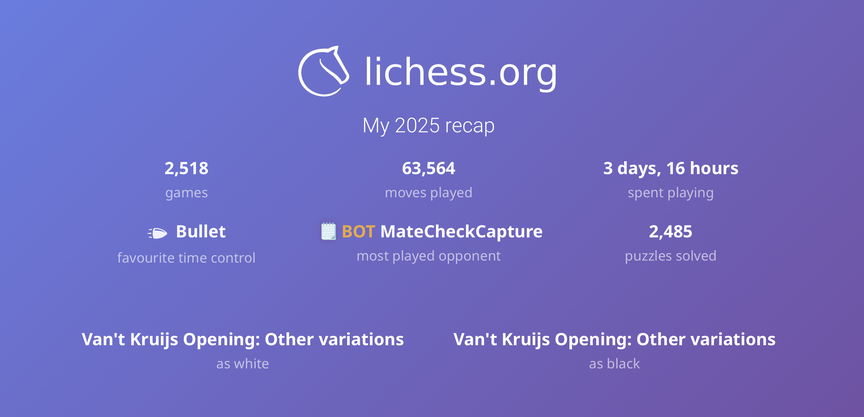Click the as white caption
Viewport: 864px width, 417px height.
point(243,363)
